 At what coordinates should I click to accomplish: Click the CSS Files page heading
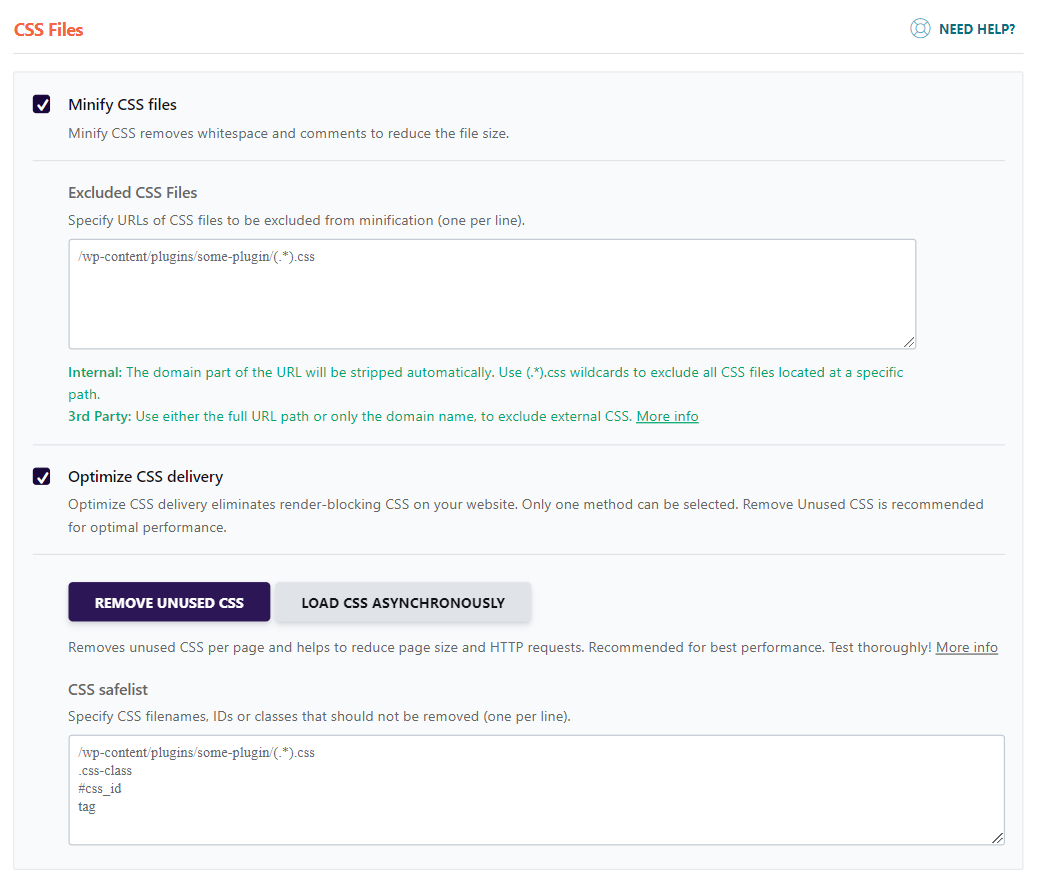pos(48,29)
